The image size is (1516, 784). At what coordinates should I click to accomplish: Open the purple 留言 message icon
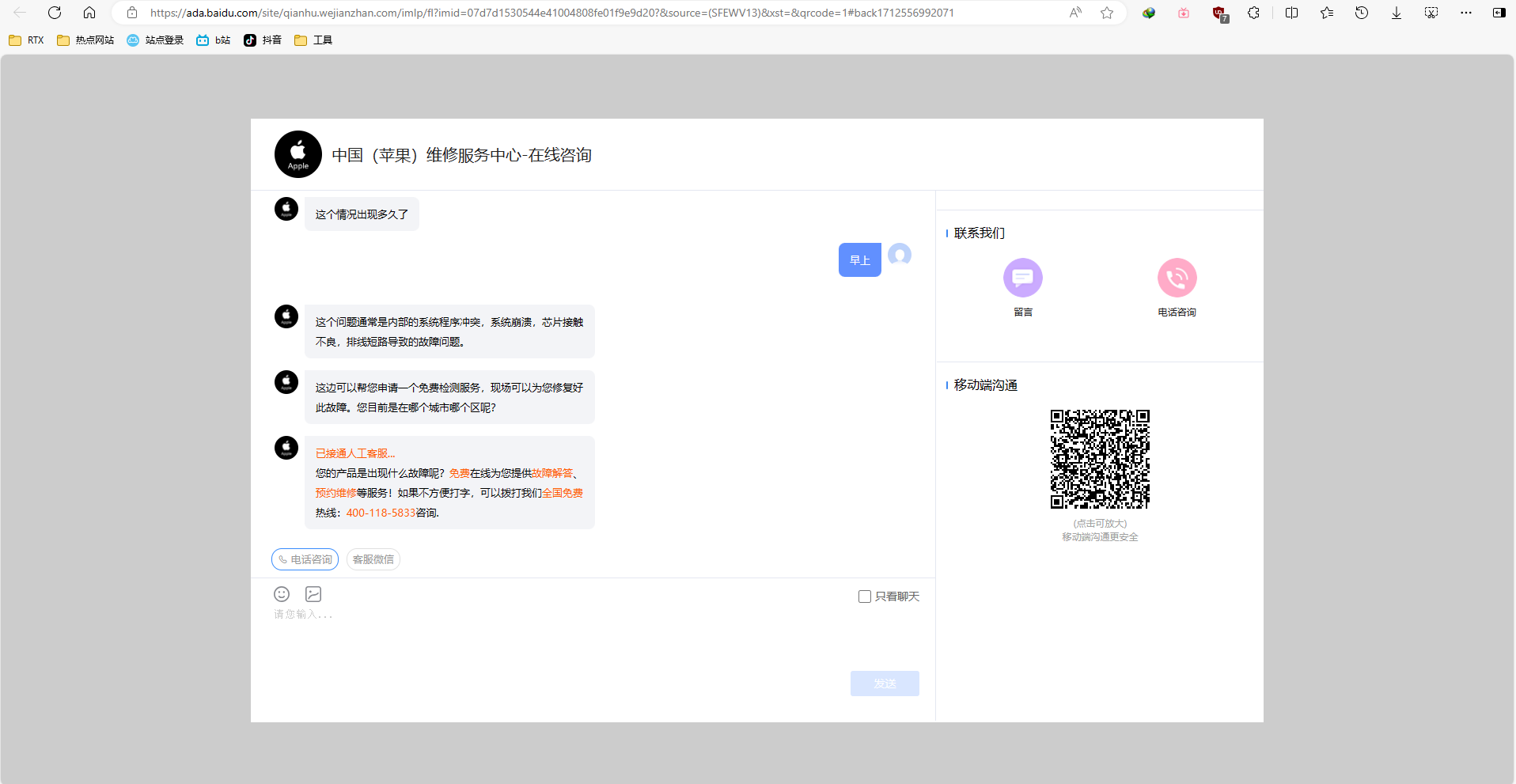click(x=1022, y=278)
